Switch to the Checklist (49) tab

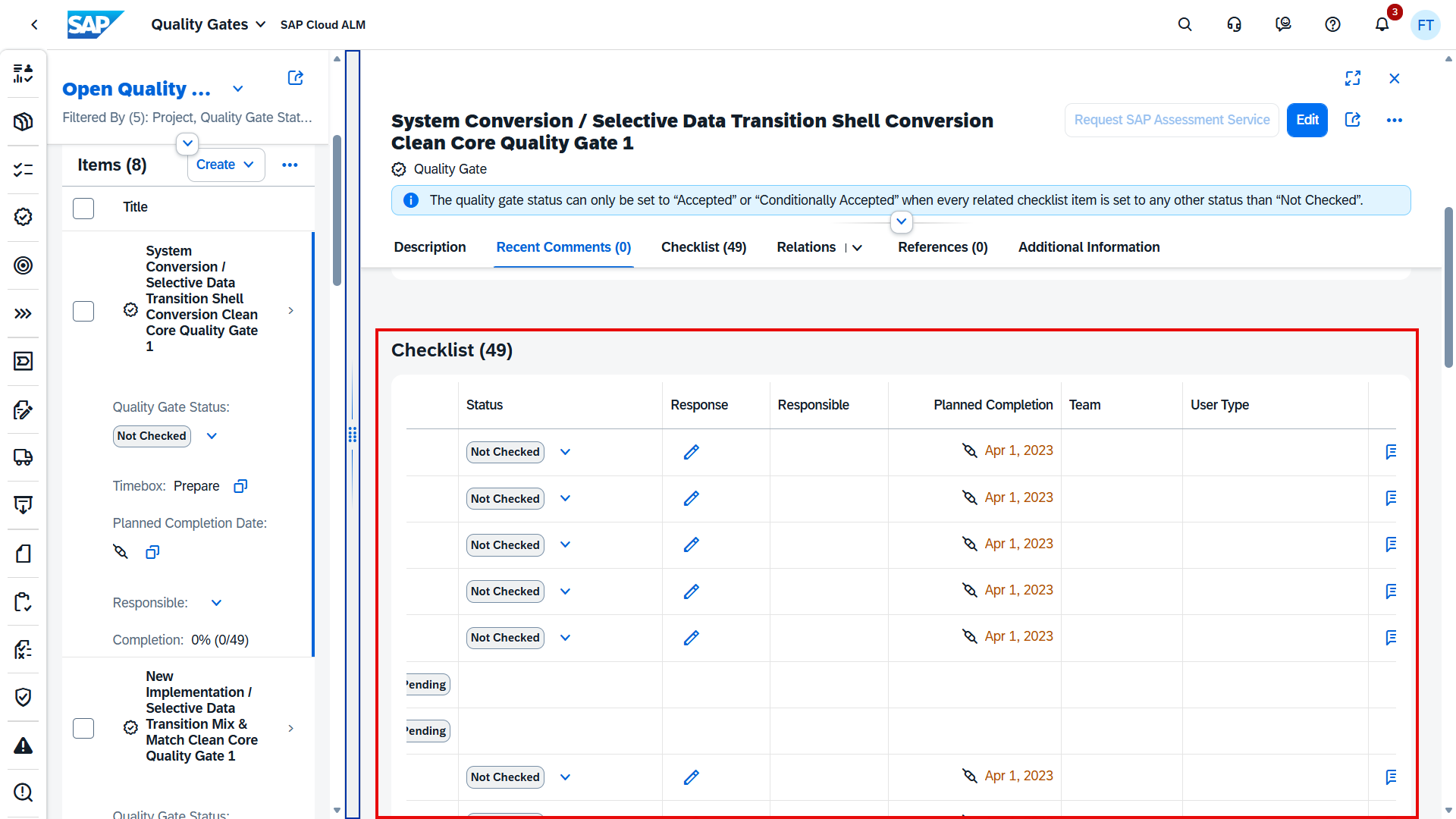tap(703, 247)
